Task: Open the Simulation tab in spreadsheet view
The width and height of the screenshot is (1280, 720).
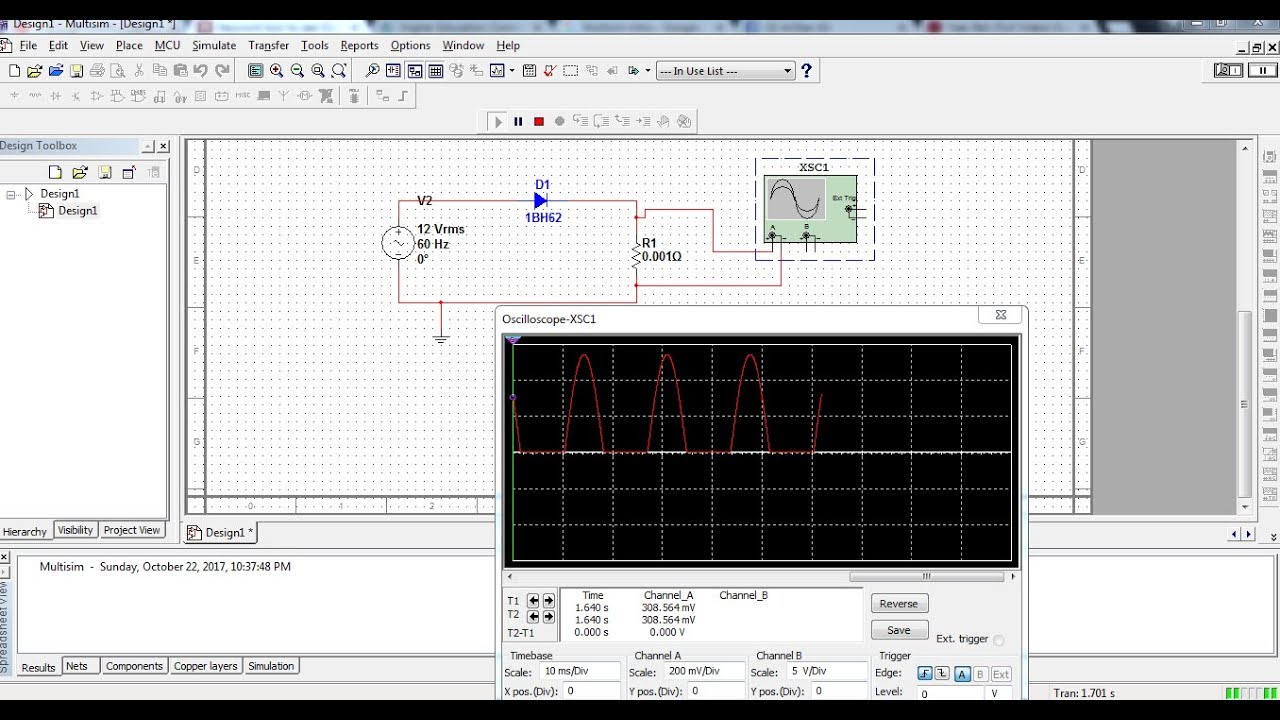Action: pyautogui.click(x=271, y=666)
